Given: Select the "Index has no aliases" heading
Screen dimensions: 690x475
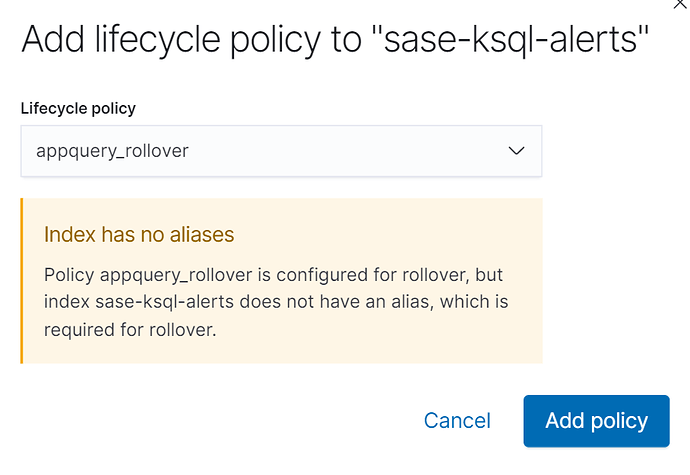Looking at the screenshot, I should (139, 235).
